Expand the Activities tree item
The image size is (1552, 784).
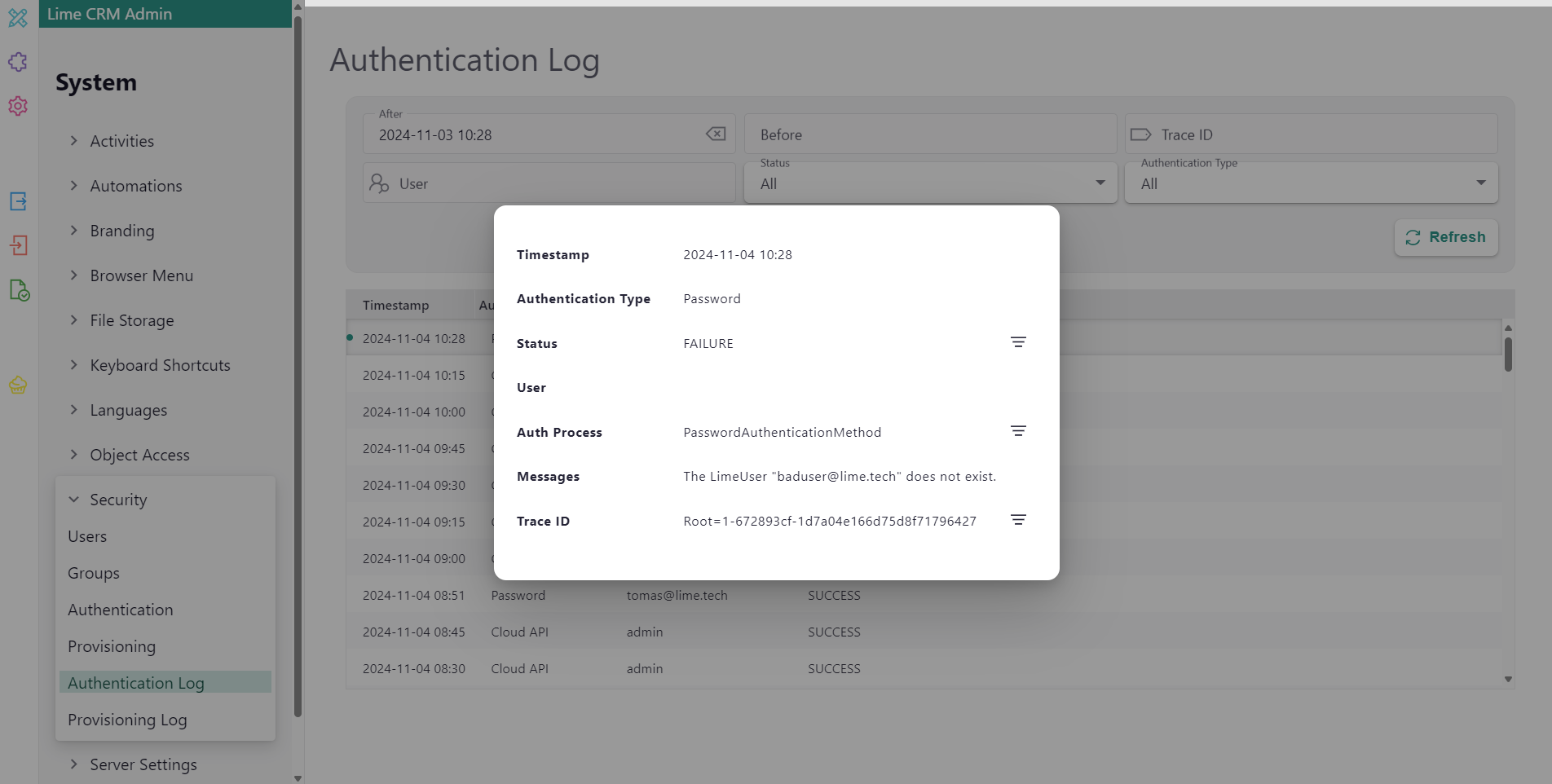tap(74, 141)
